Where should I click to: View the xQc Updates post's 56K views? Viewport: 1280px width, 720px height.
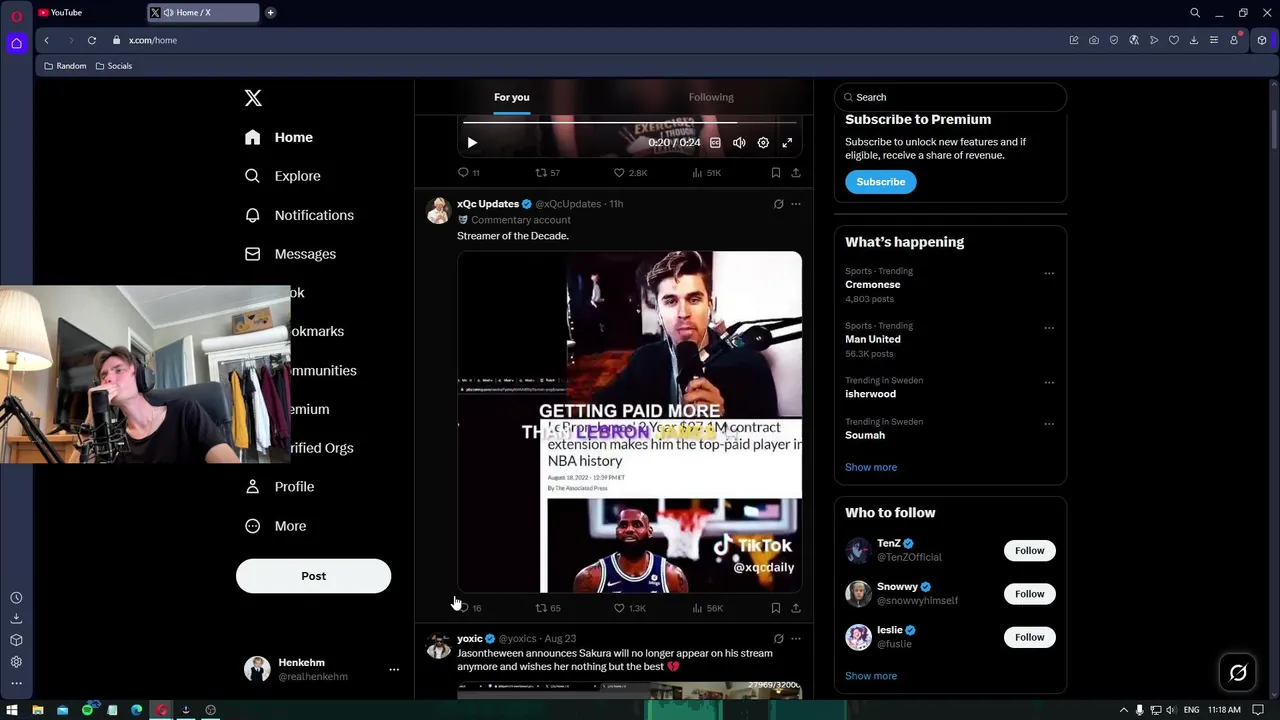tap(707, 608)
